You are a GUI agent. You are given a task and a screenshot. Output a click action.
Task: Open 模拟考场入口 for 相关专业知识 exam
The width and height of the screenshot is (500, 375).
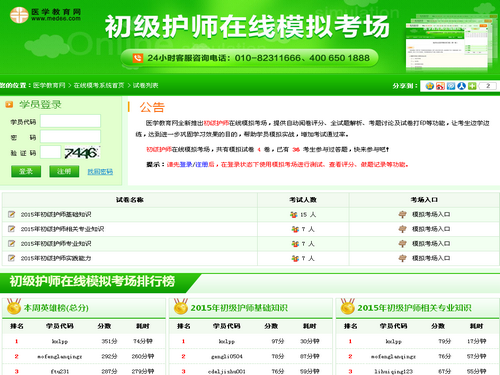pos(431,229)
